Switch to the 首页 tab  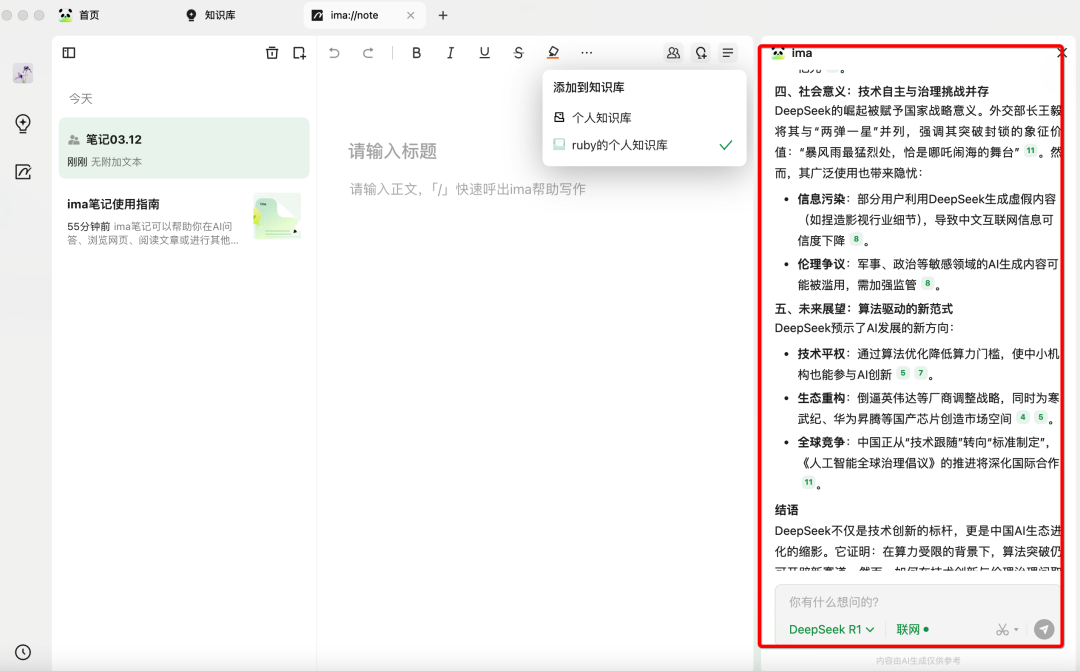pyautogui.click(x=79, y=15)
